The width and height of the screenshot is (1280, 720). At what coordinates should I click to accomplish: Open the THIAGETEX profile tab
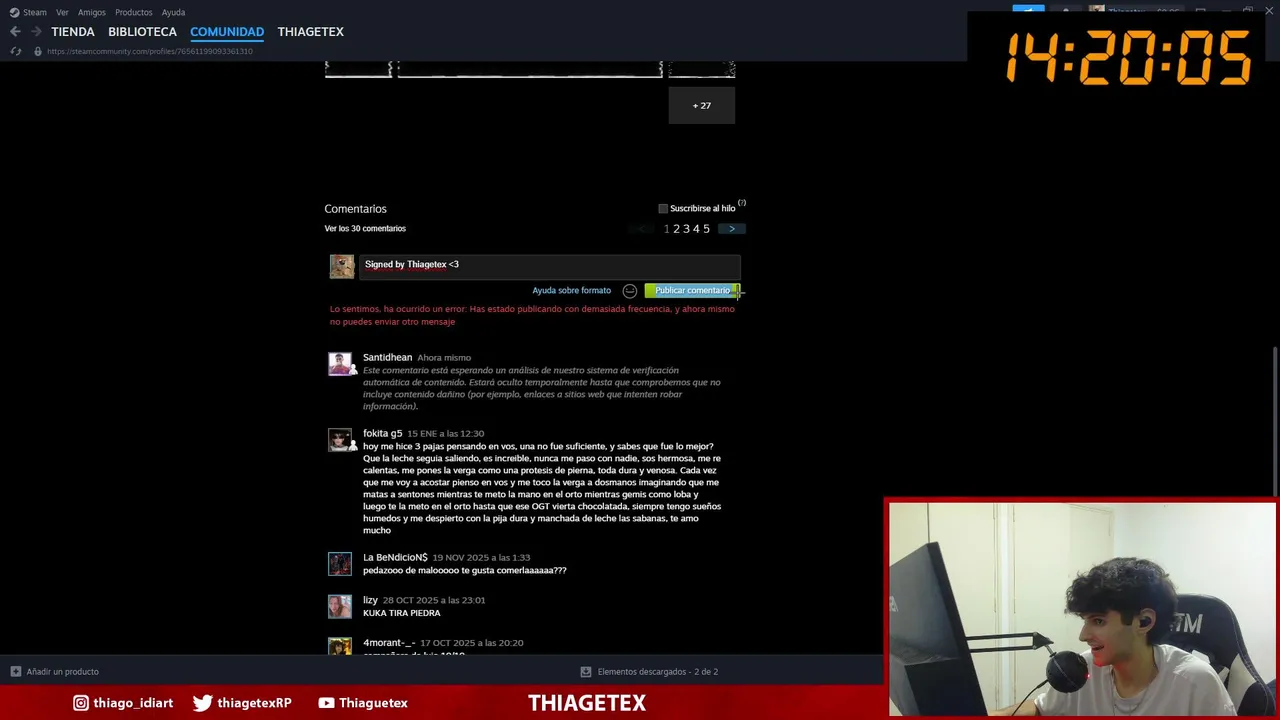311,32
